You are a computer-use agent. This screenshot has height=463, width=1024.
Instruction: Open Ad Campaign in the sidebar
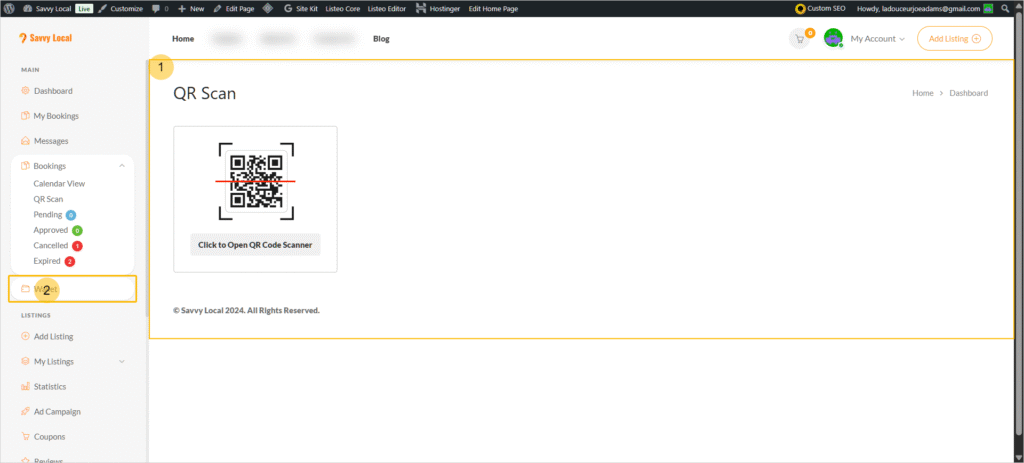point(56,411)
